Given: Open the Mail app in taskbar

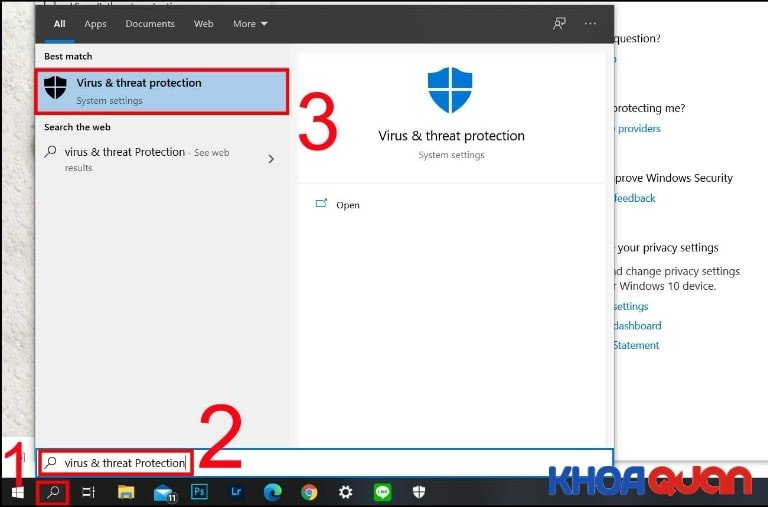Looking at the screenshot, I should (x=164, y=492).
